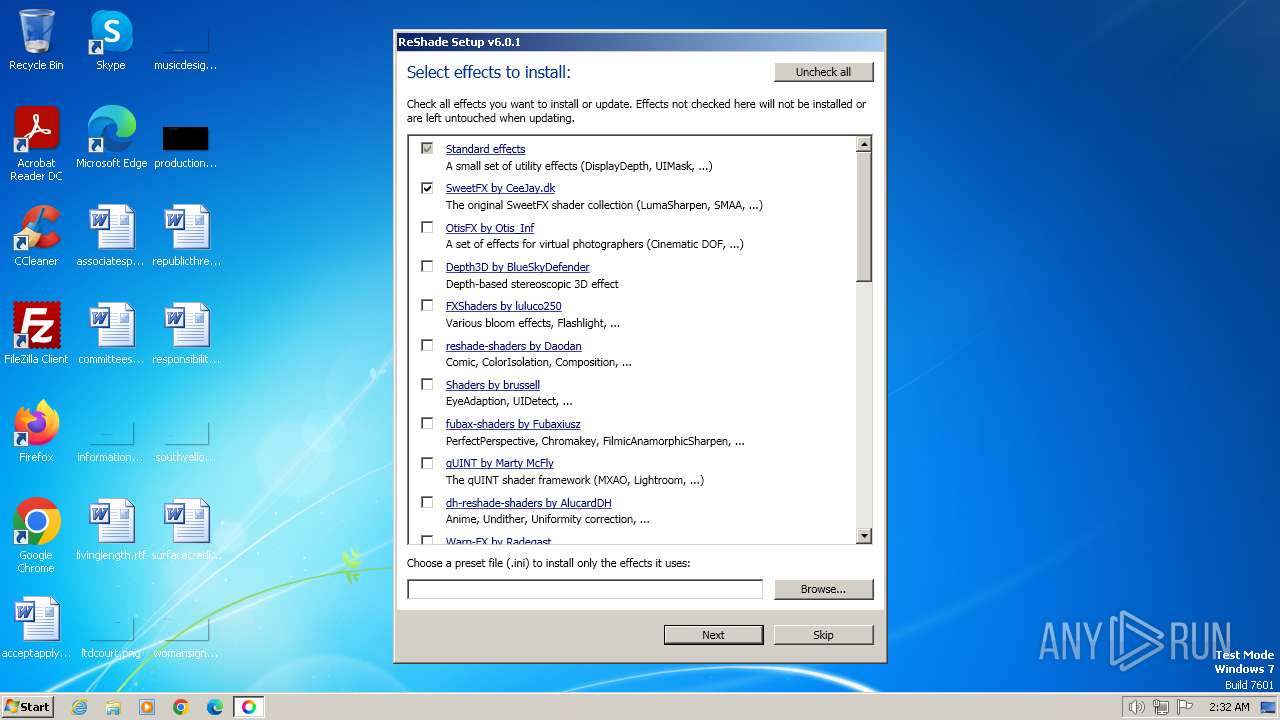
Task: Click the Skip button
Action: [x=823, y=635]
